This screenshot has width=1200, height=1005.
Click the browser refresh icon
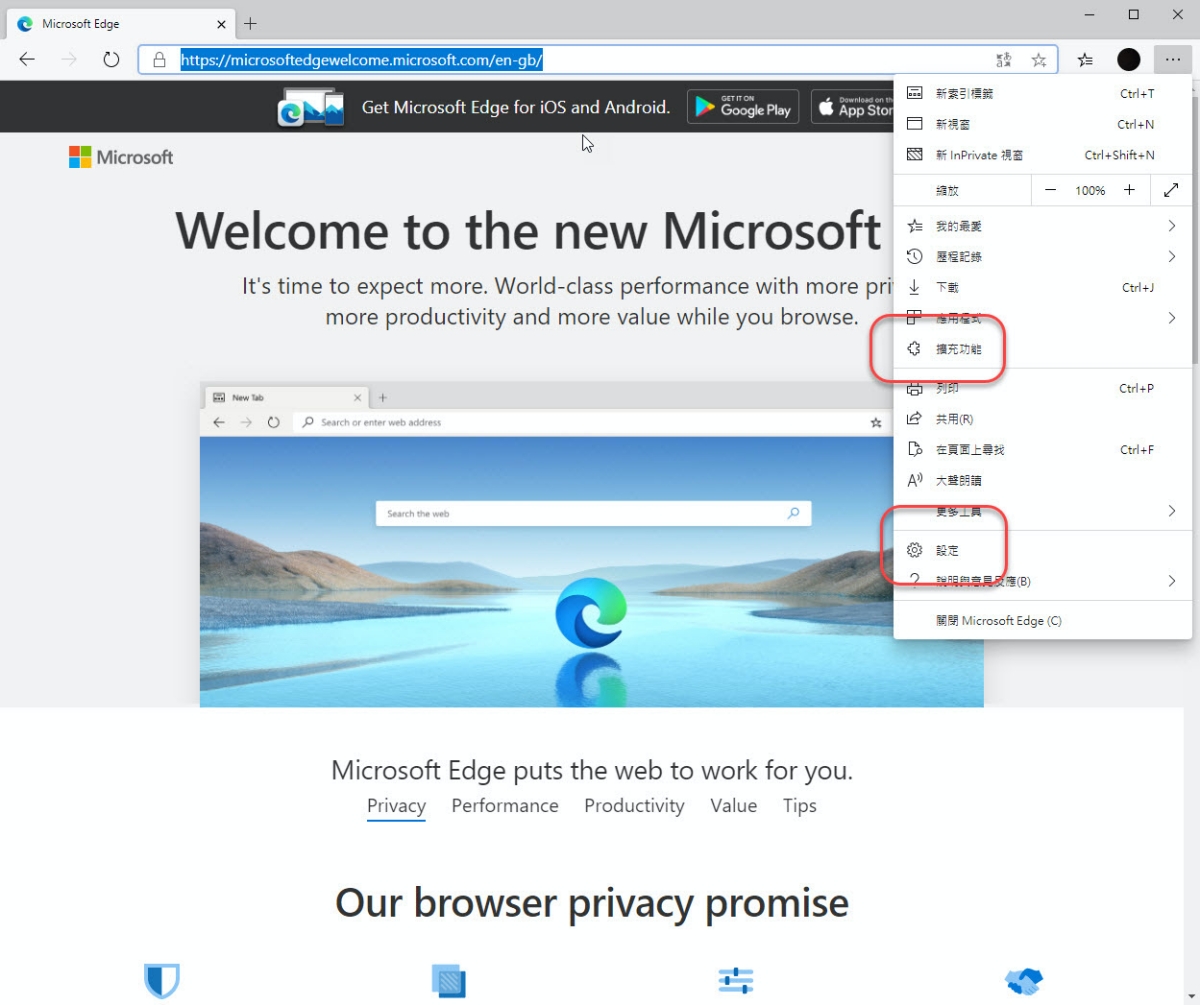111,60
